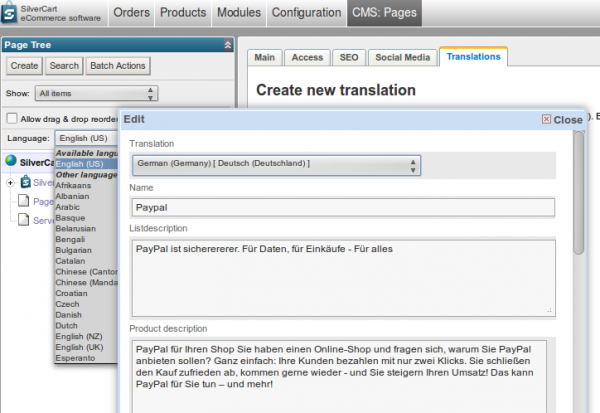Select Danish in language list
This screenshot has height=413, width=600.
coord(86,315)
